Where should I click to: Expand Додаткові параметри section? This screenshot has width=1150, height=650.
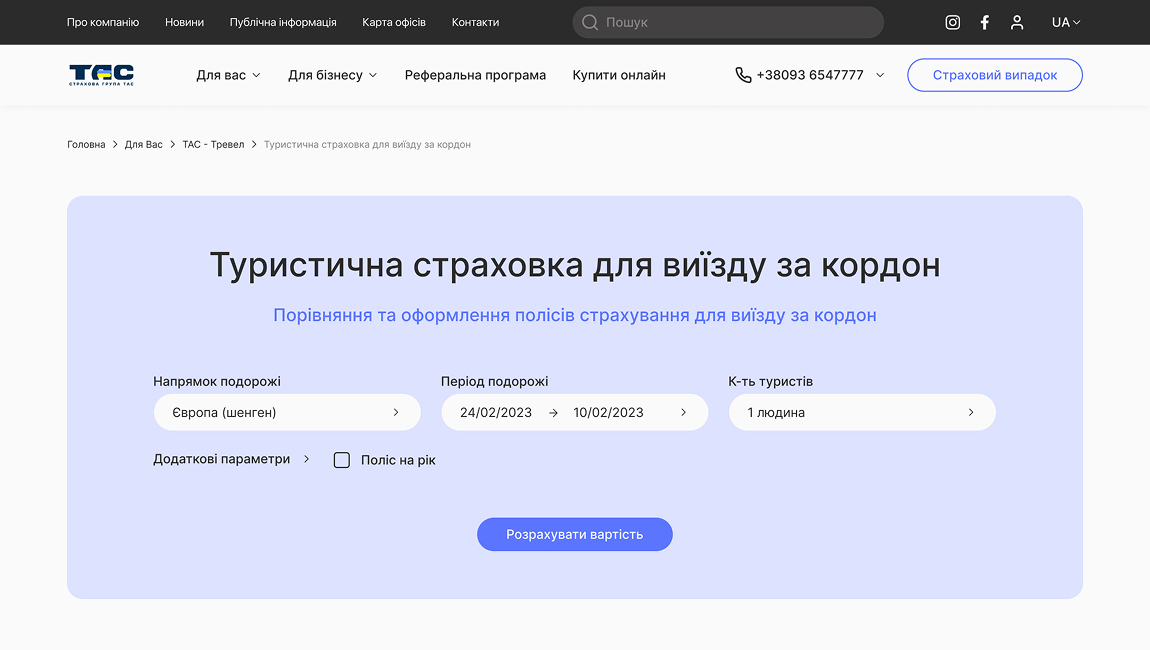[231, 459]
